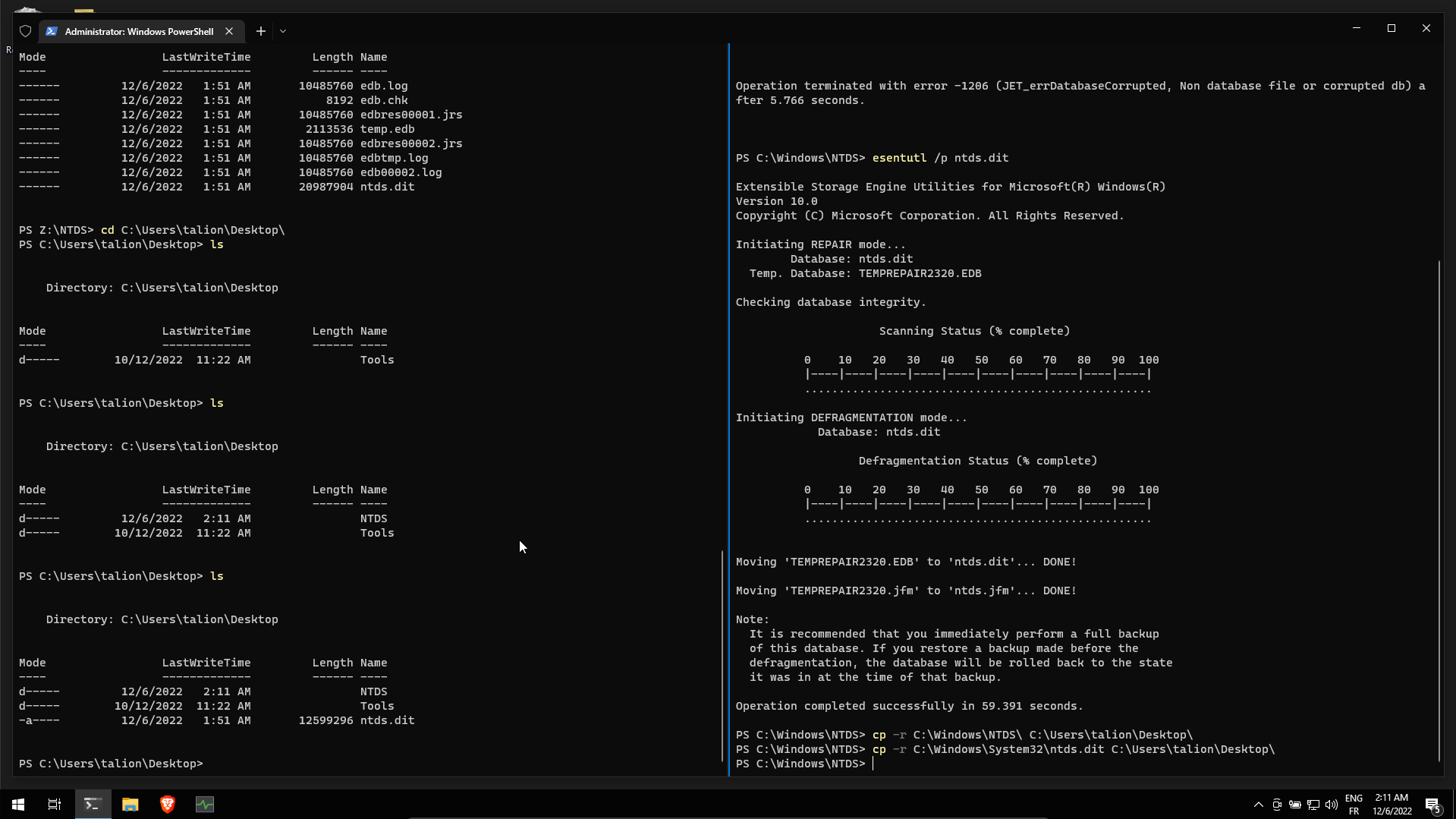Image resolution: width=1456 pixels, height=819 pixels.
Task: Launch Brave browser from the taskbar
Action: tap(168, 804)
